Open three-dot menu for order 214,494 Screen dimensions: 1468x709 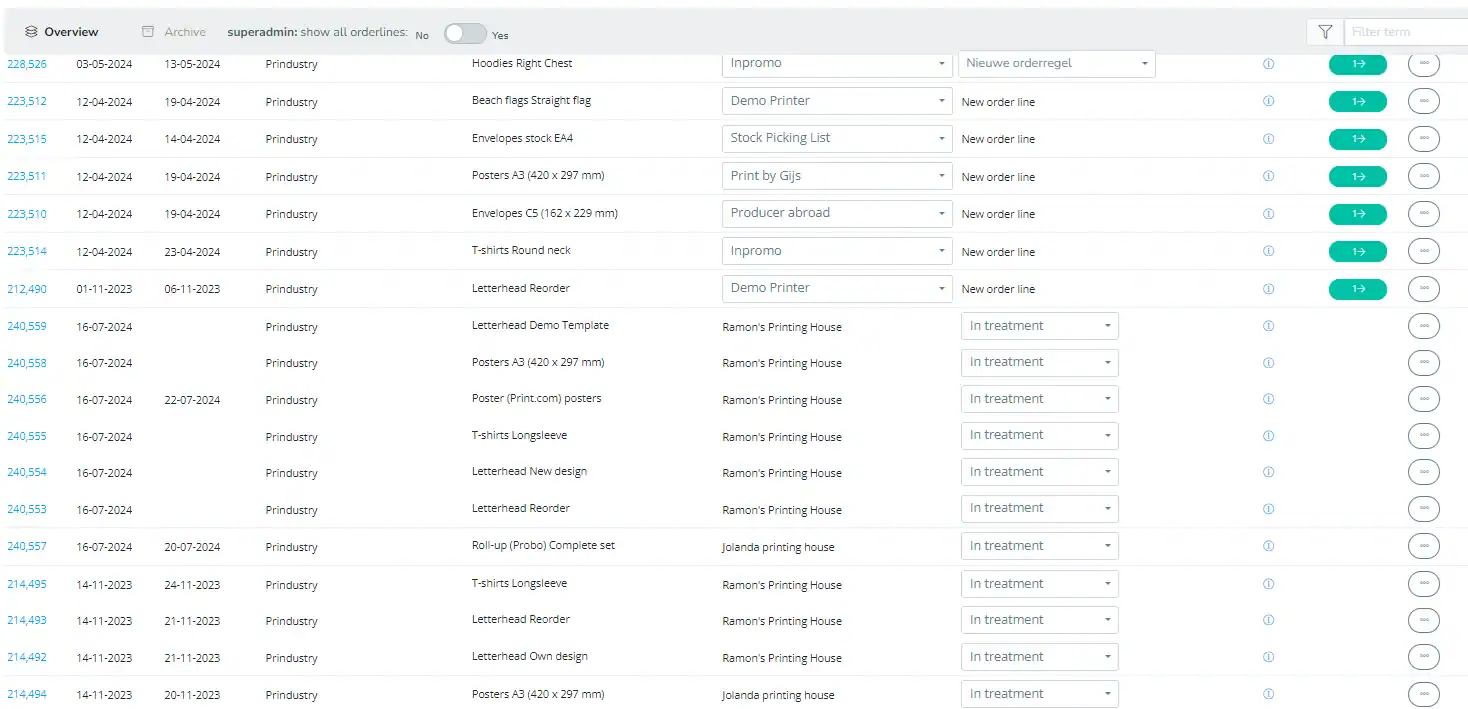point(1424,694)
